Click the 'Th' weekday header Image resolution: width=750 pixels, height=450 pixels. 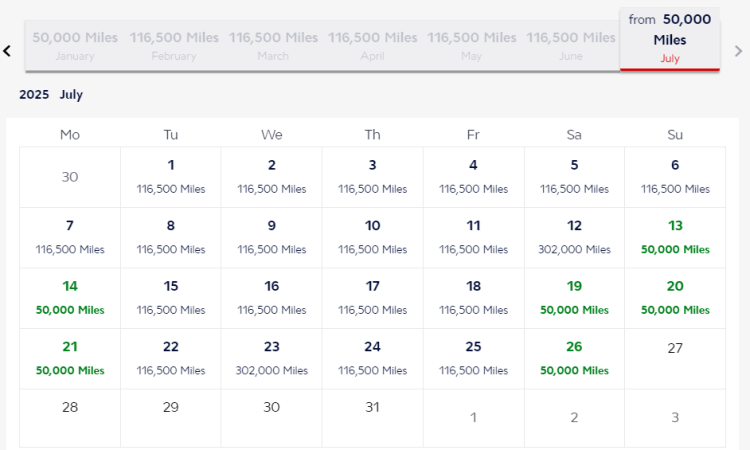(x=373, y=135)
